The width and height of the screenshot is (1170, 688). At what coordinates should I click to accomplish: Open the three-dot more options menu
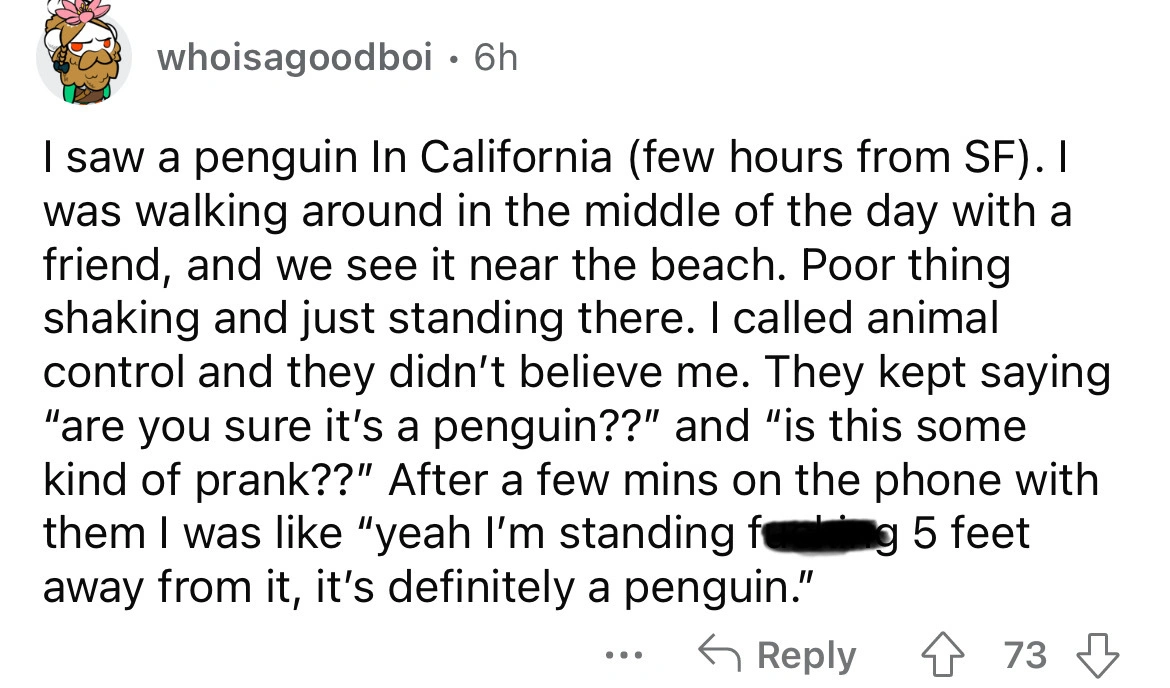[x=627, y=657]
